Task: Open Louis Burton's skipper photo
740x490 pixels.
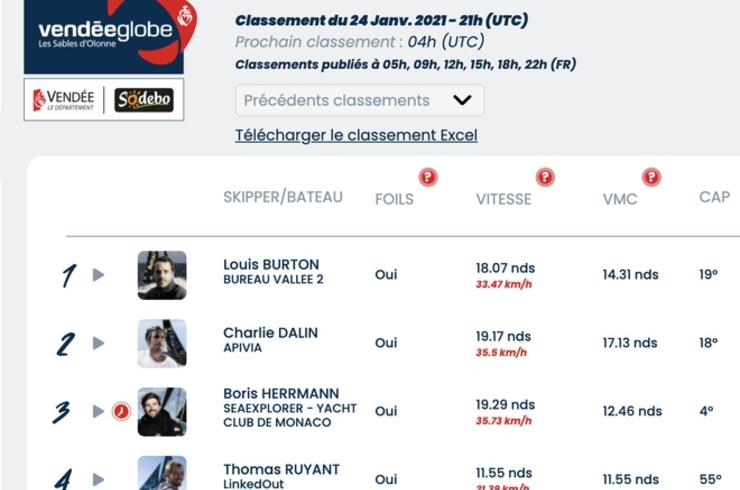Action: [x=162, y=275]
